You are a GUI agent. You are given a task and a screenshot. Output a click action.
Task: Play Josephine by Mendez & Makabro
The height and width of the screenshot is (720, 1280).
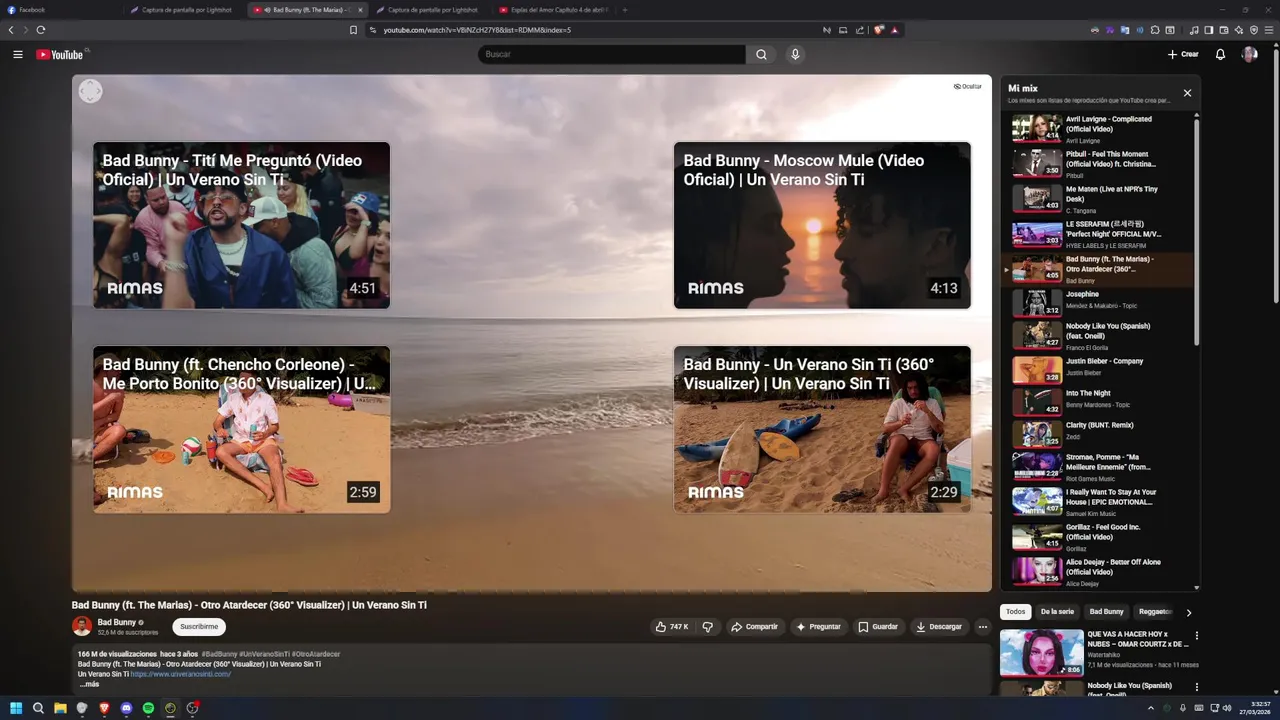tap(1098, 301)
